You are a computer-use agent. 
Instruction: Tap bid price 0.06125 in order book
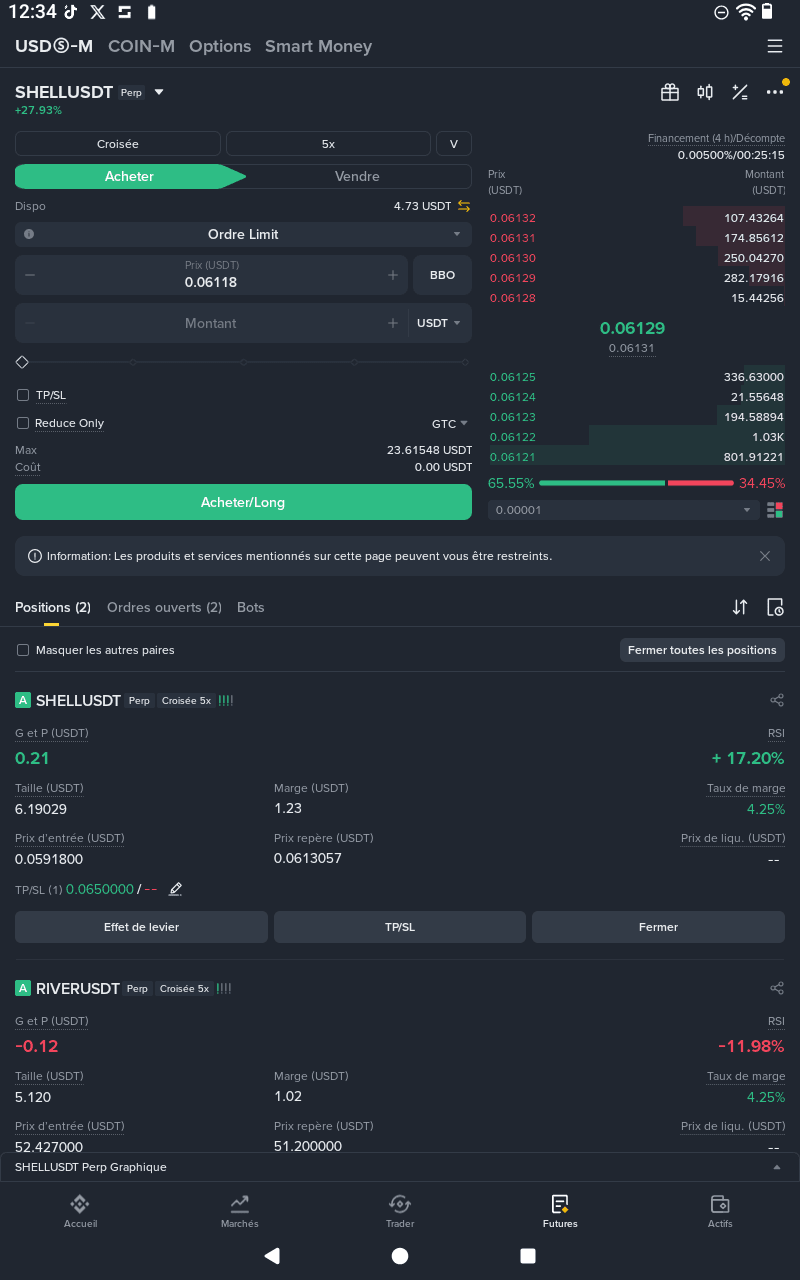coord(513,377)
